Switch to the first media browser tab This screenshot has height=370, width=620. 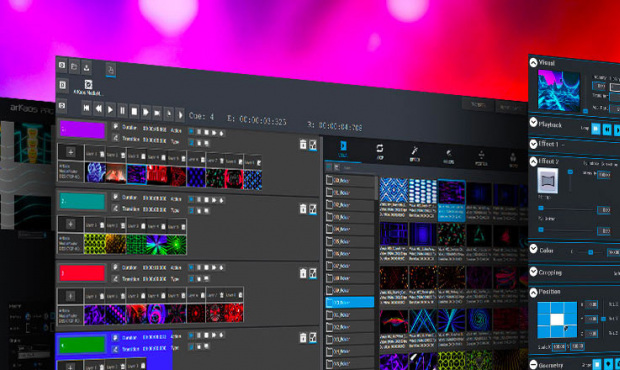(343, 149)
